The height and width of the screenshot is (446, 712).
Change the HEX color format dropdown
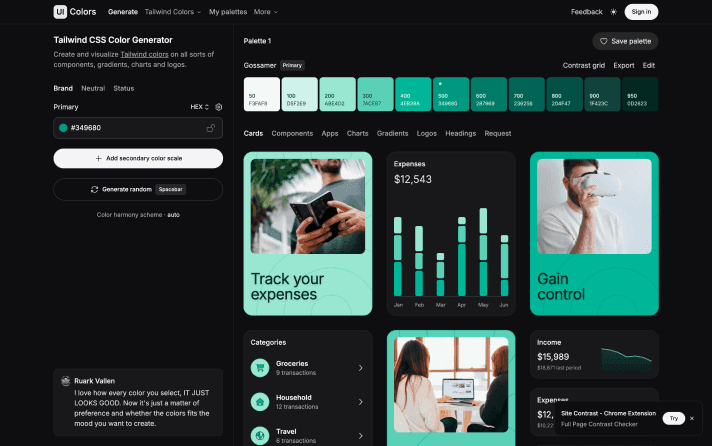tap(199, 107)
